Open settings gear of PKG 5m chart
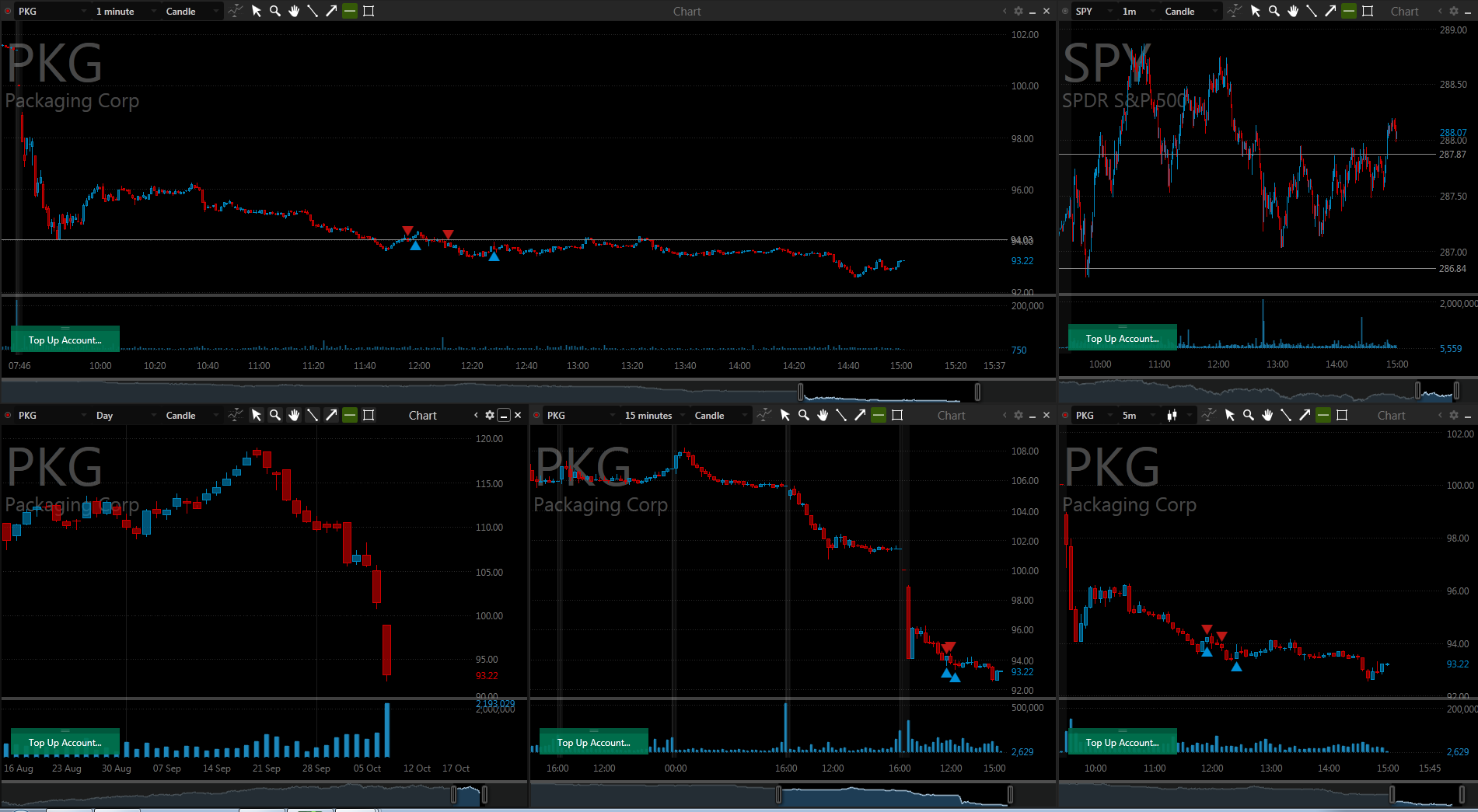This screenshot has height=812, width=1478. (1454, 415)
